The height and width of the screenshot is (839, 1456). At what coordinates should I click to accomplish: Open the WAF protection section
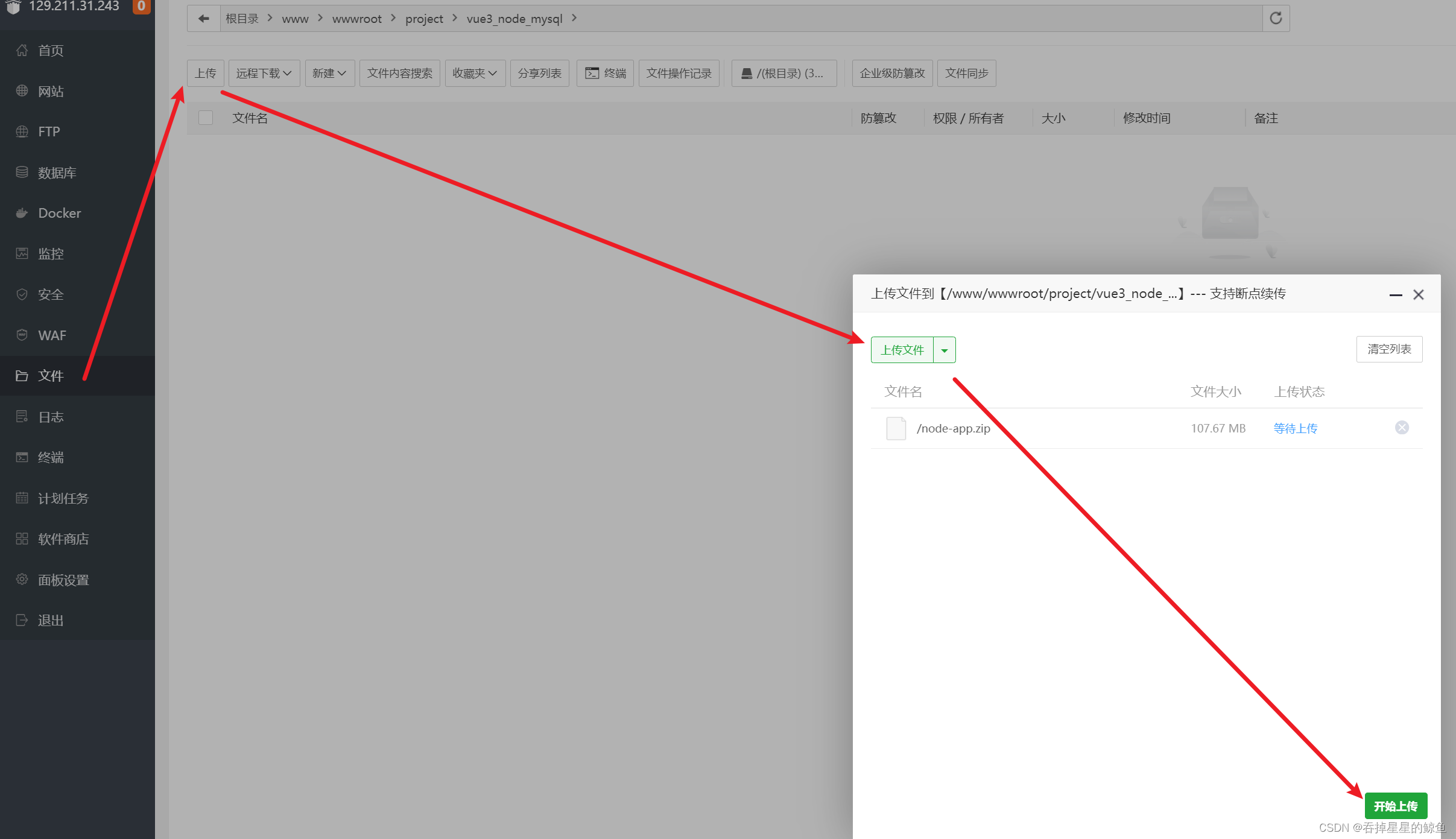(x=51, y=335)
